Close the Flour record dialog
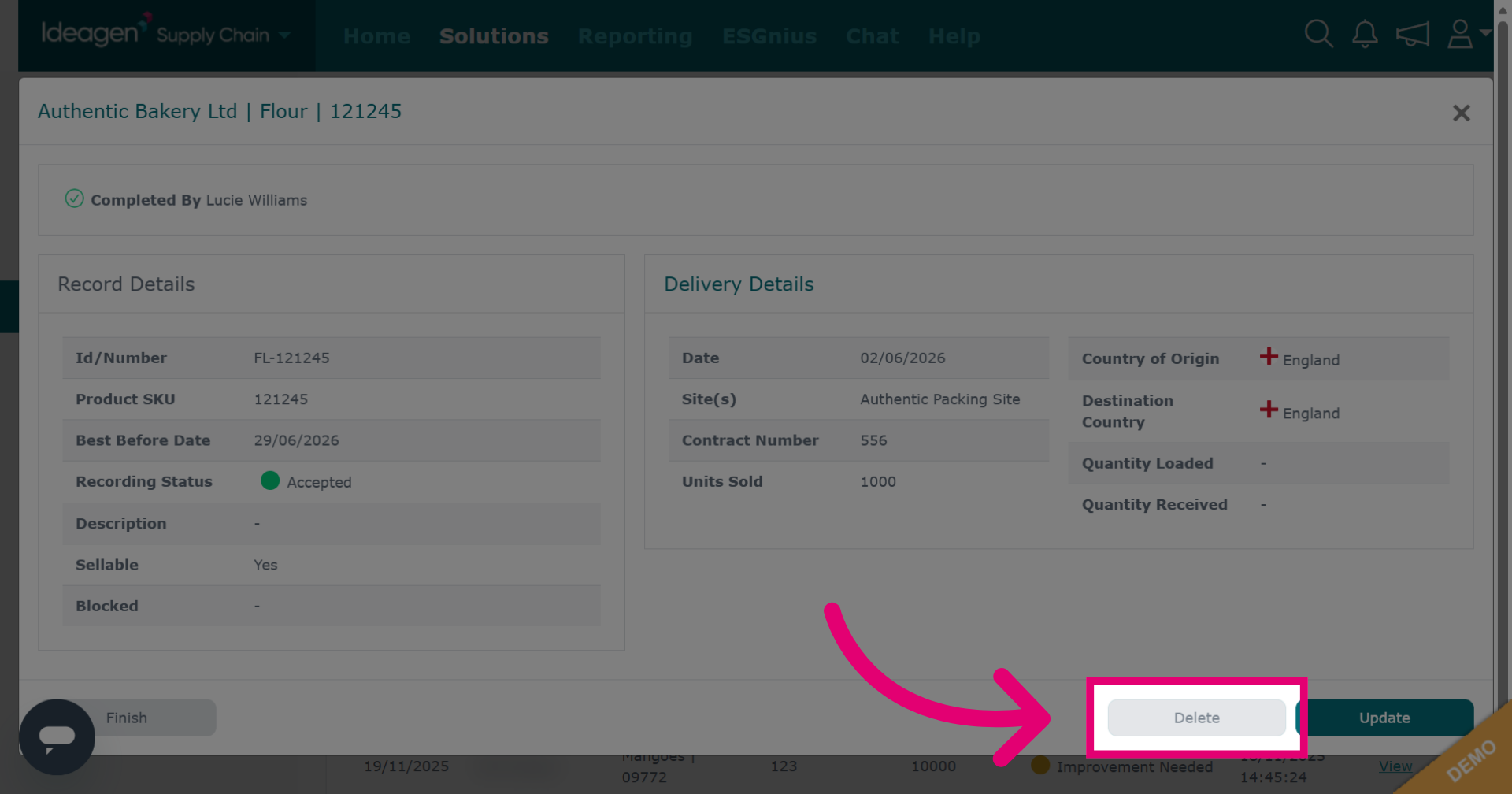The width and height of the screenshot is (1512, 794). click(x=1461, y=113)
